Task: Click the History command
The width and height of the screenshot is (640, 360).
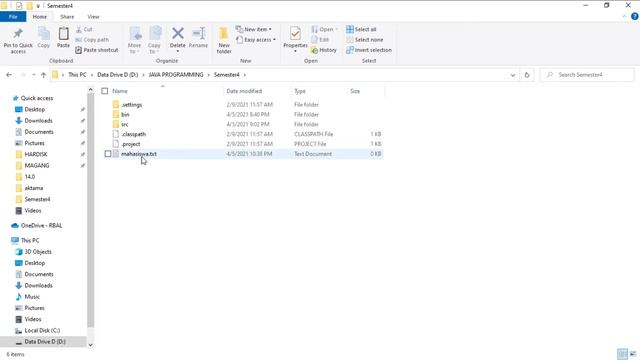Action: point(324,50)
